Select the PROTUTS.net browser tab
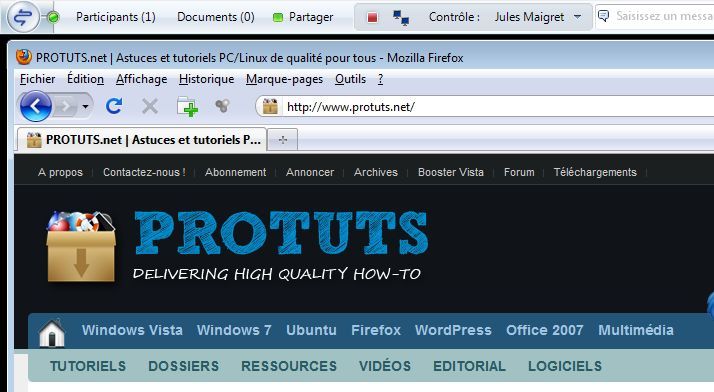Screen dimensions: 714x392 pyautogui.click(x=142, y=139)
